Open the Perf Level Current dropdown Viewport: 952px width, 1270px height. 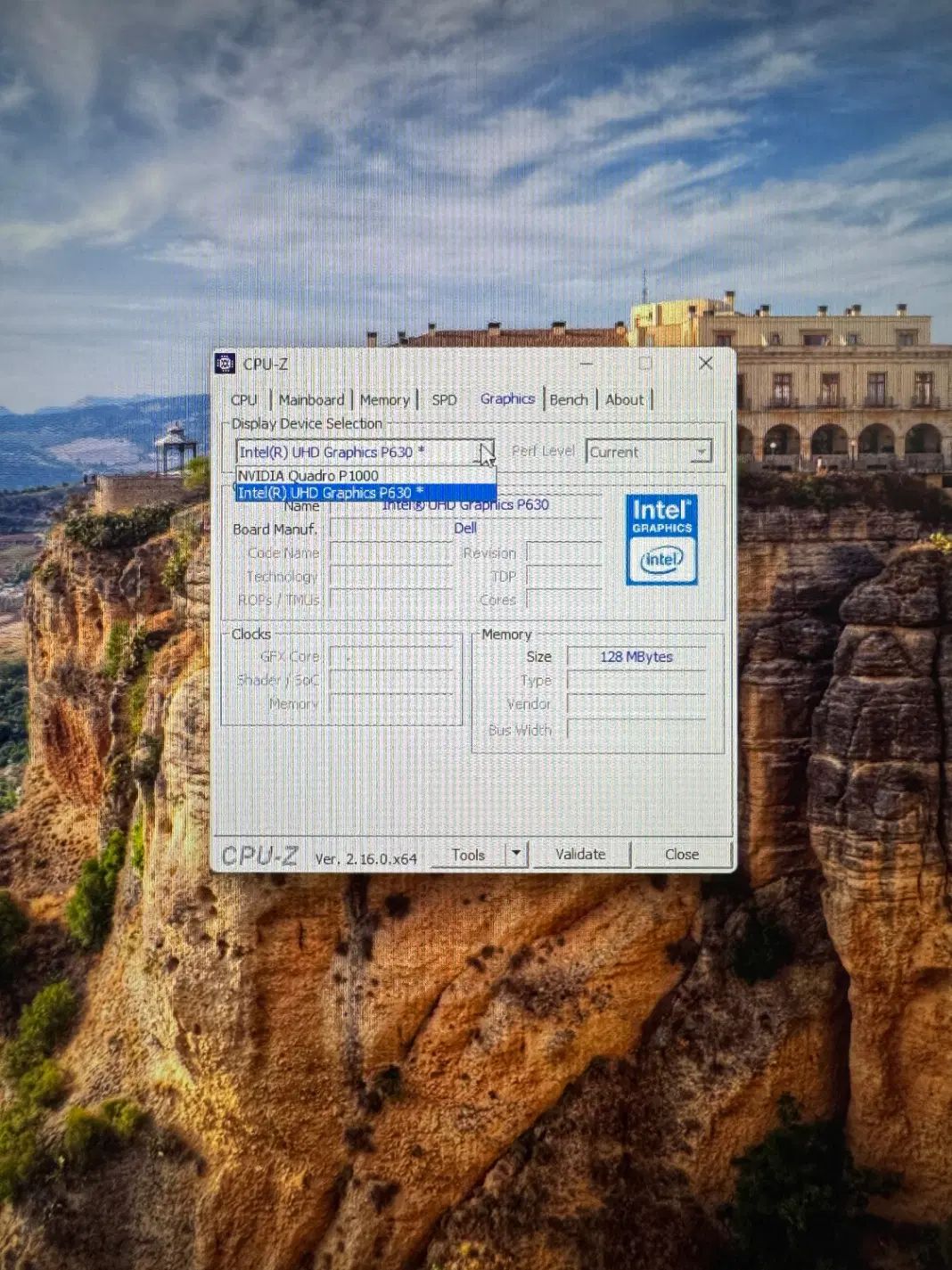648,452
